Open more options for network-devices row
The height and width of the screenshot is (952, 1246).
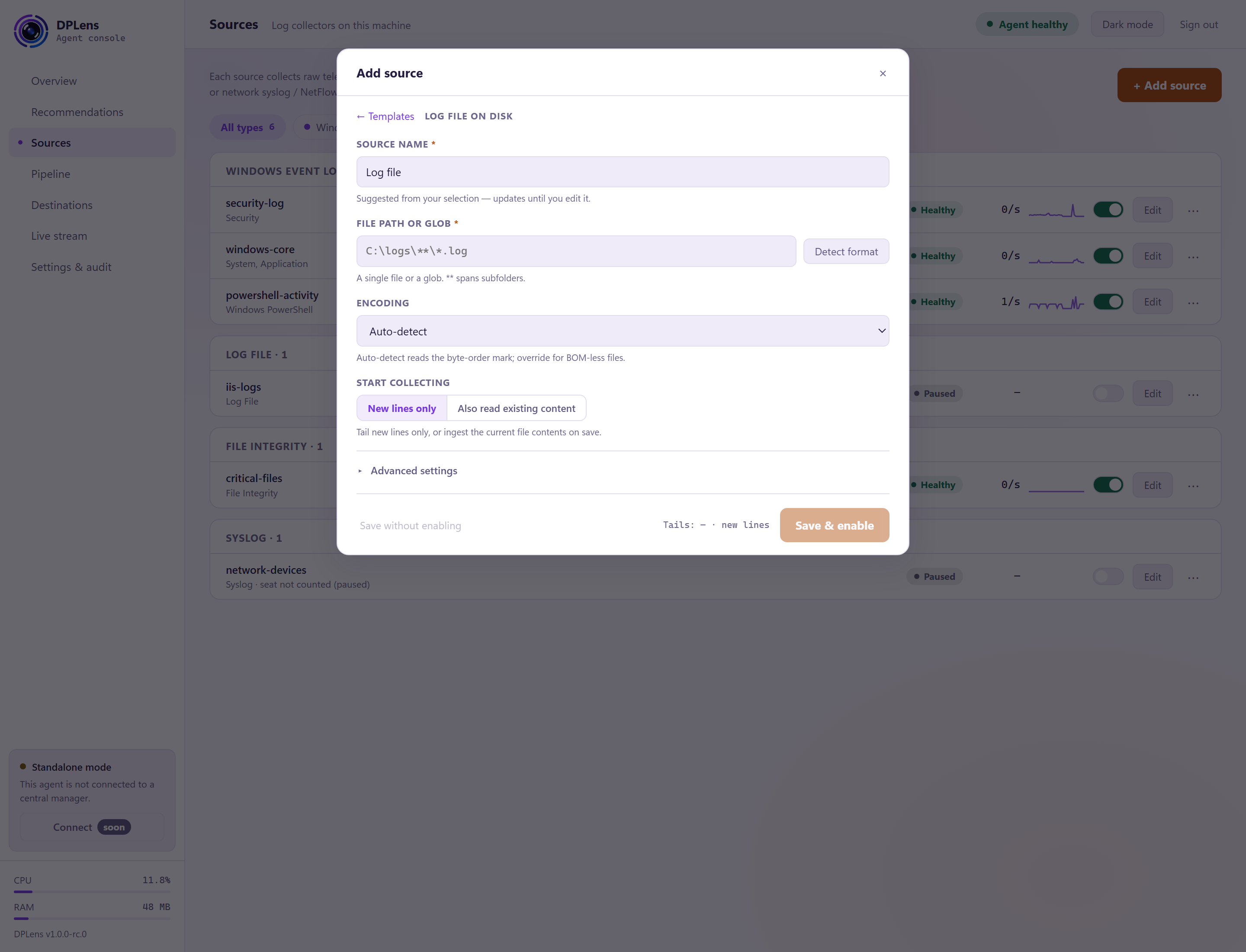[x=1193, y=577]
